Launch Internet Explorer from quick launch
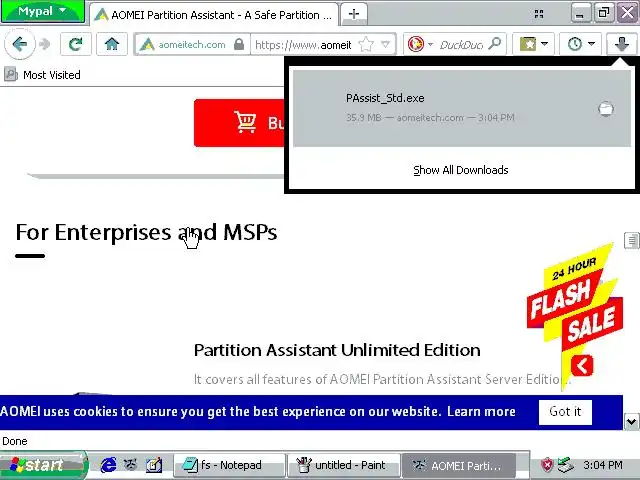The image size is (640, 480). coord(108,465)
